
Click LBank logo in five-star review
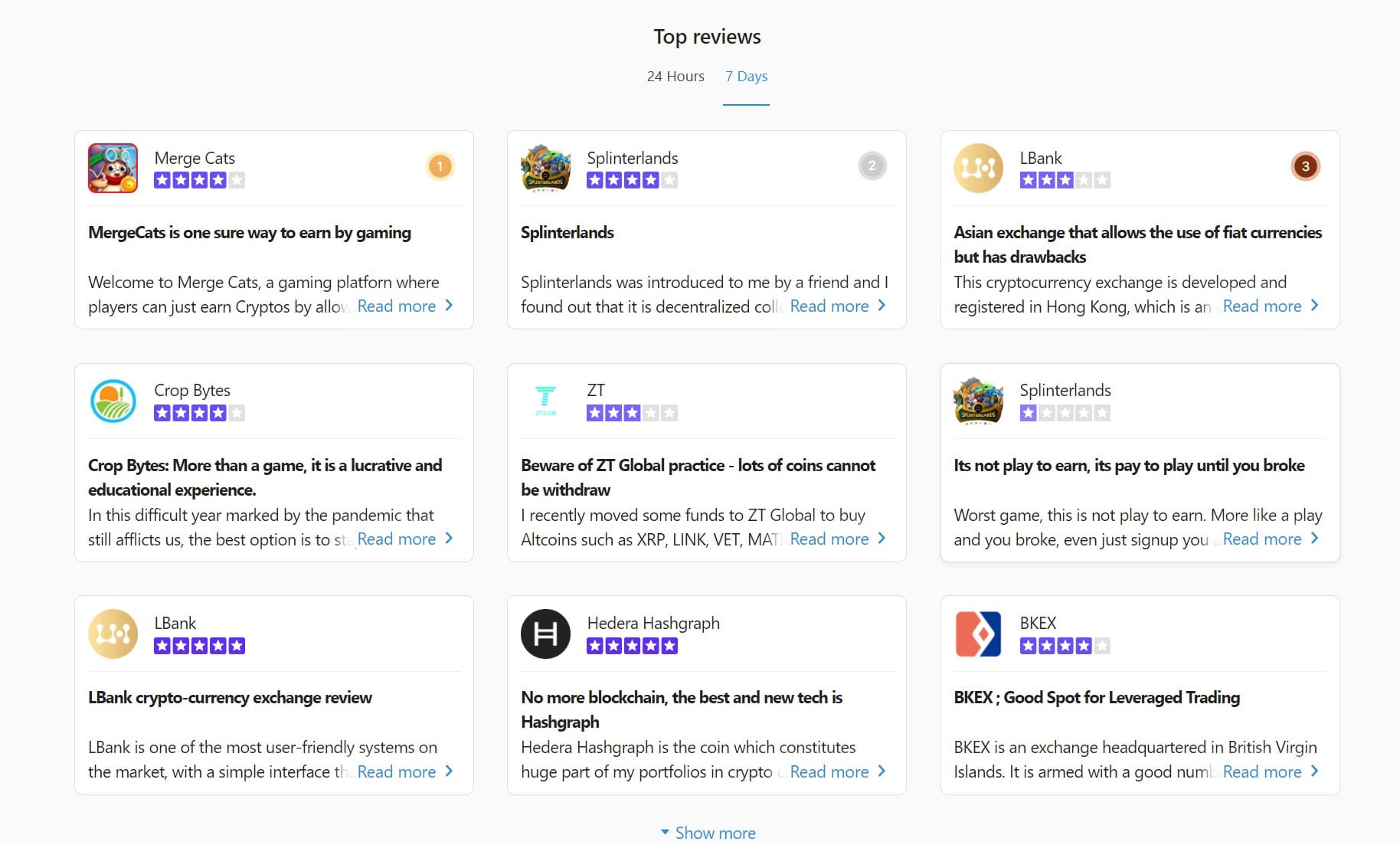click(113, 634)
